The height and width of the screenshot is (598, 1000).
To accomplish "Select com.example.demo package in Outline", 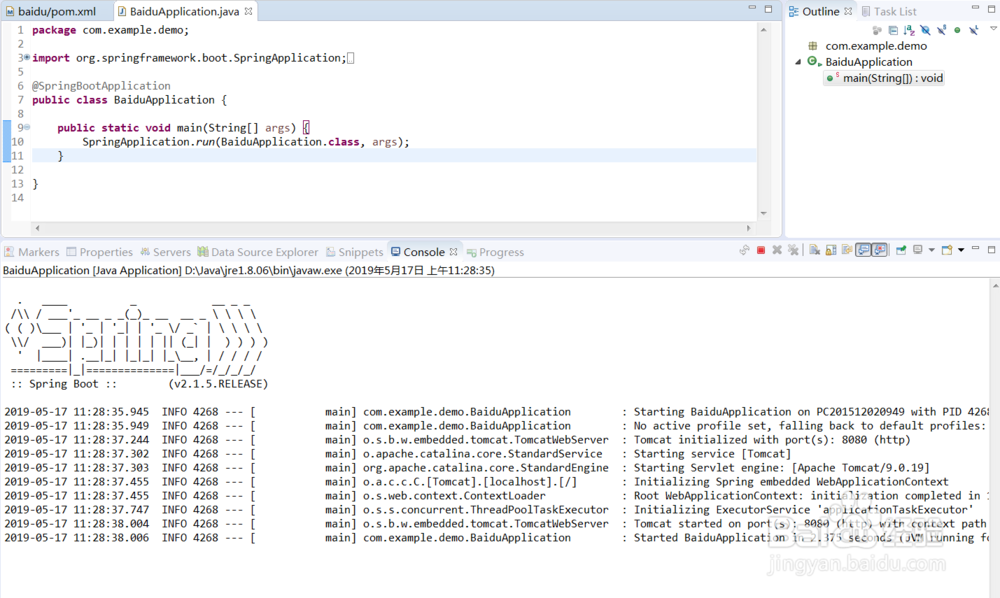I will pos(876,46).
